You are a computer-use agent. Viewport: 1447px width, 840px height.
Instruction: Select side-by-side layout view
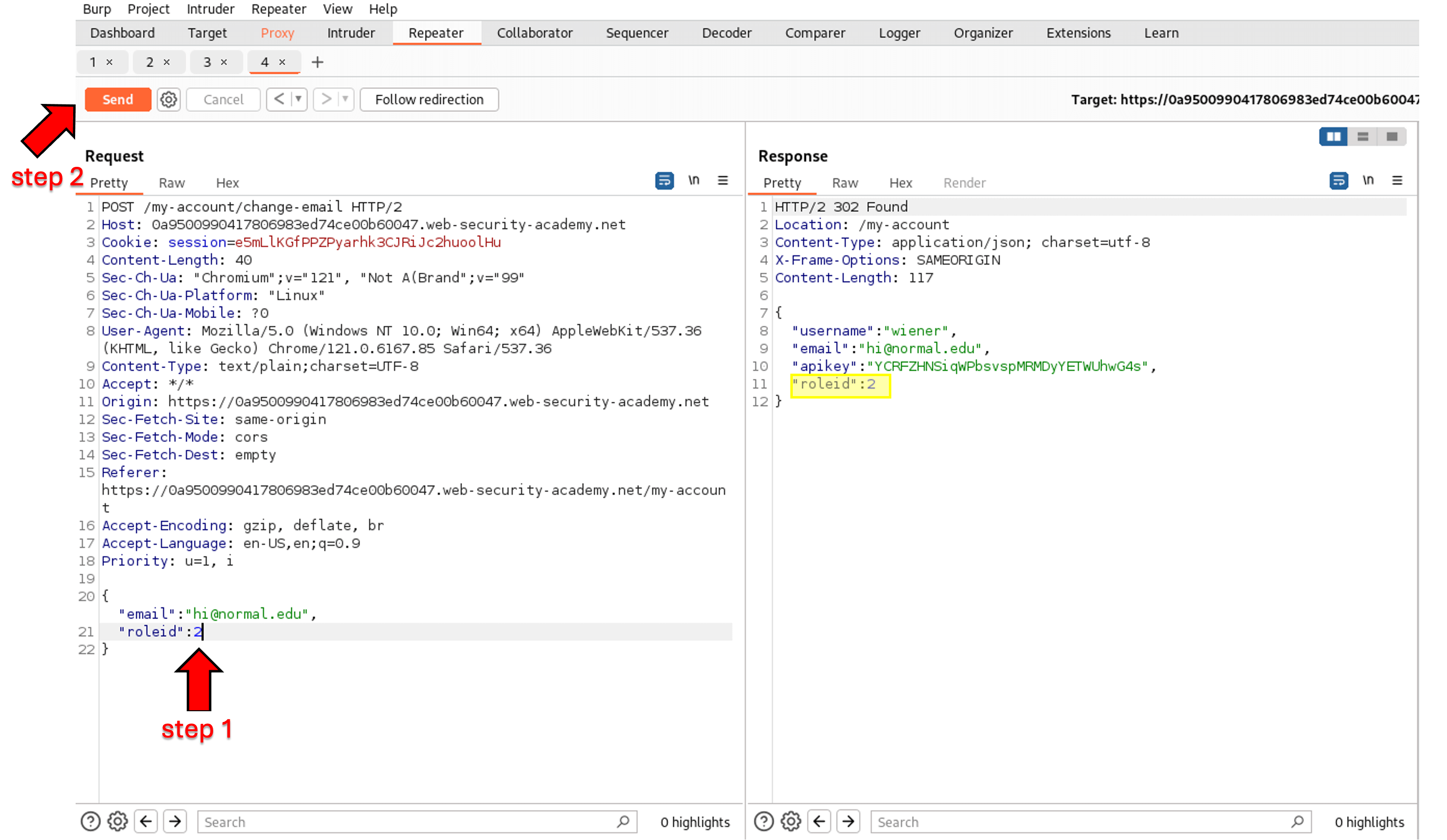tap(1333, 137)
